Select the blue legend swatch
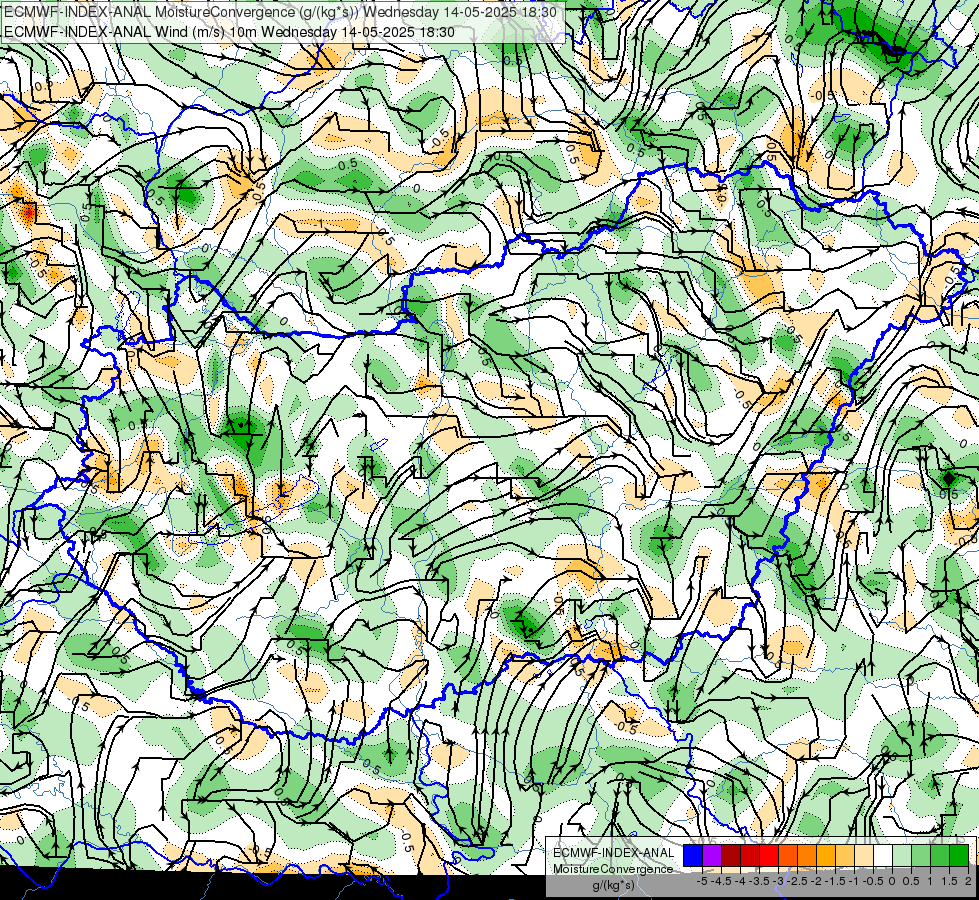The height and width of the screenshot is (900, 979). (693, 855)
